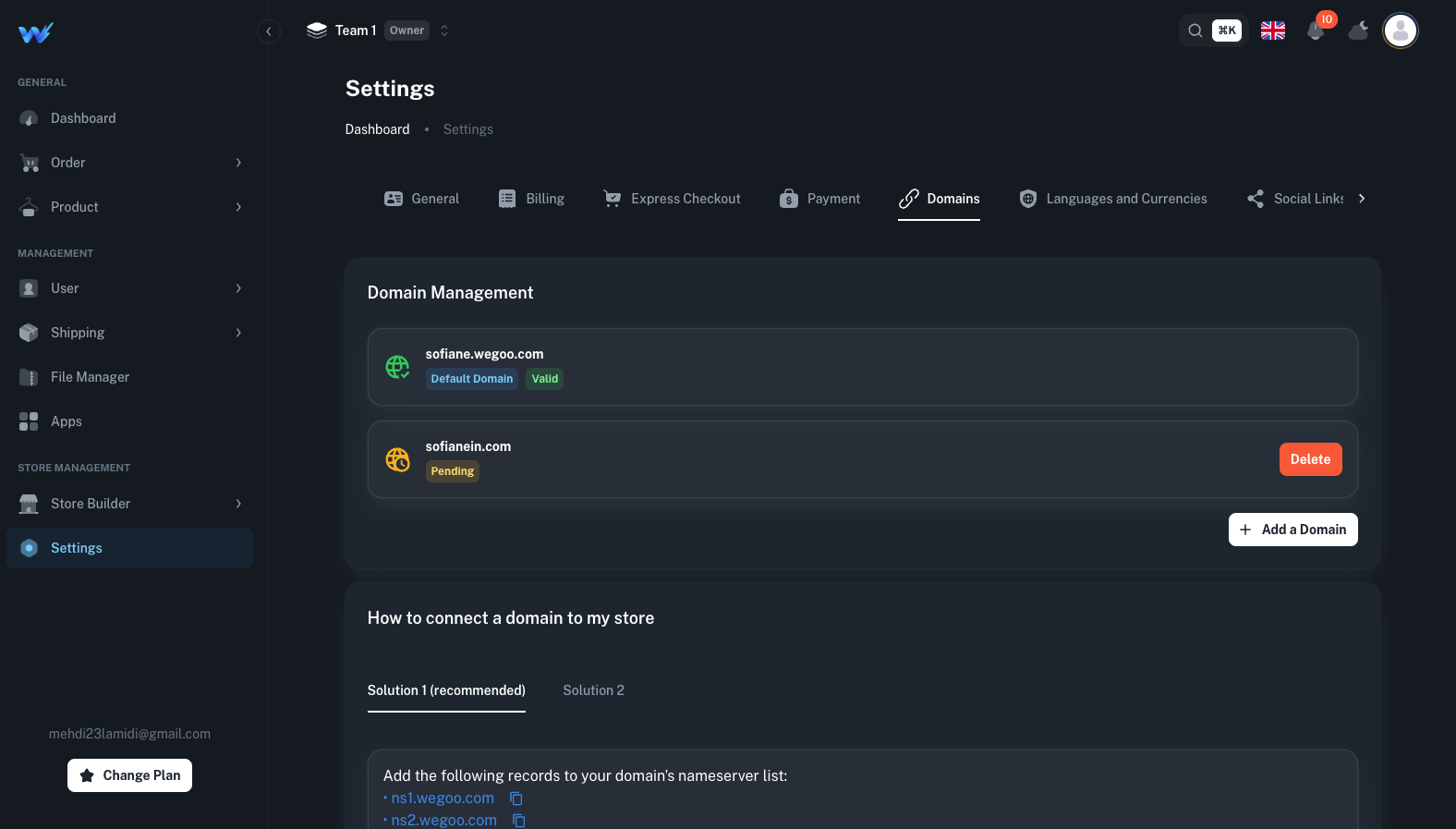Click the Wegoo logo
Viewport: 1456px width, 829px height.
click(x=36, y=33)
